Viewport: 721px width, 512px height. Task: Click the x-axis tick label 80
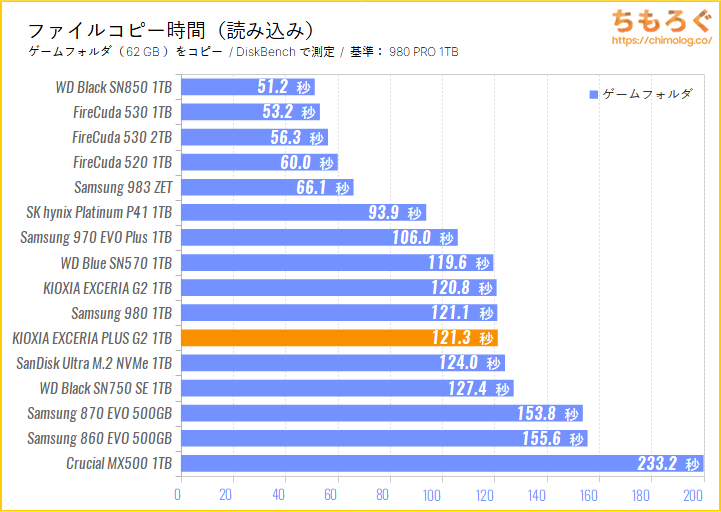tap(383, 495)
